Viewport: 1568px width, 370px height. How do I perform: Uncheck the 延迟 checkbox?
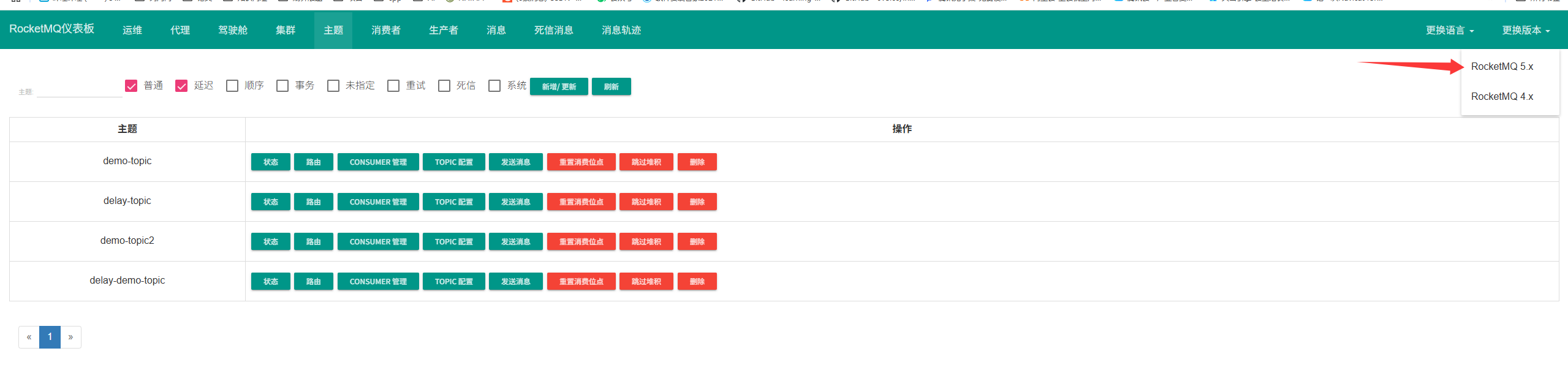pyautogui.click(x=181, y=86)
